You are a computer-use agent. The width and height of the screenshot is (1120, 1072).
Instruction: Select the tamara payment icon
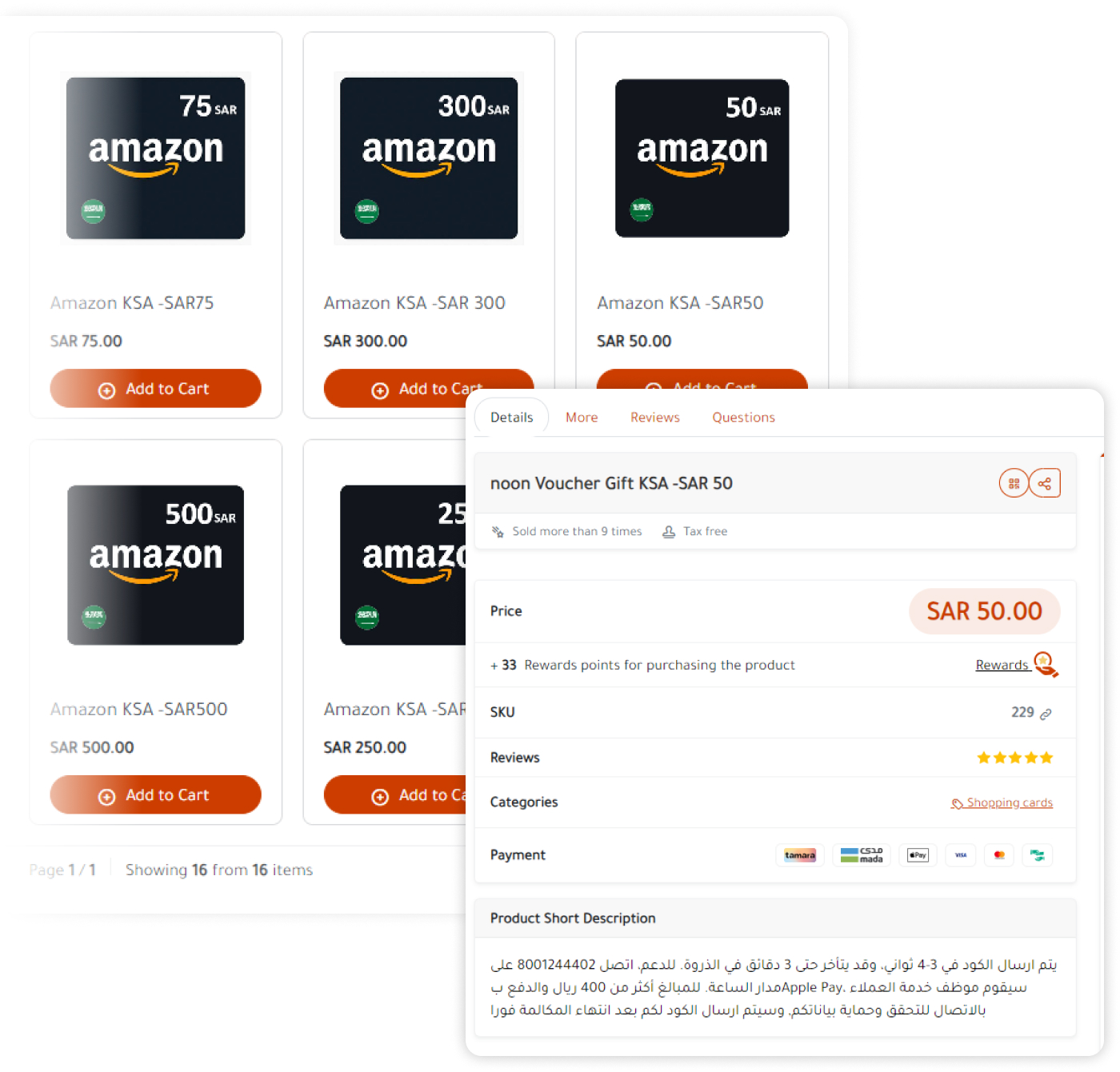[x=800, y=855]
